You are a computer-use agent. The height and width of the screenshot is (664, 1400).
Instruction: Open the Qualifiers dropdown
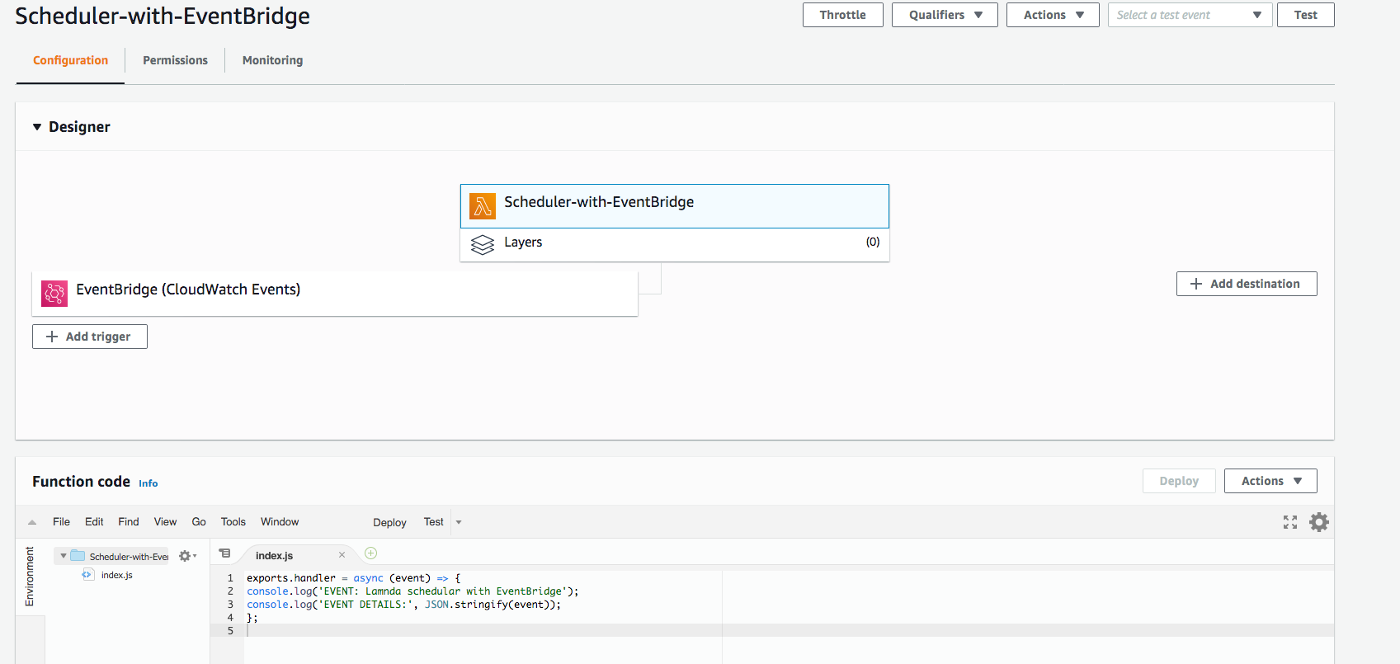coord(944,14)
